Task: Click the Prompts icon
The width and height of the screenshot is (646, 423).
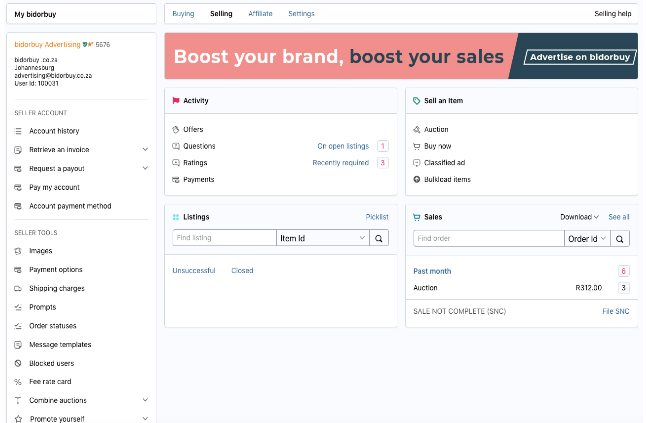Action: pos(18,307)
